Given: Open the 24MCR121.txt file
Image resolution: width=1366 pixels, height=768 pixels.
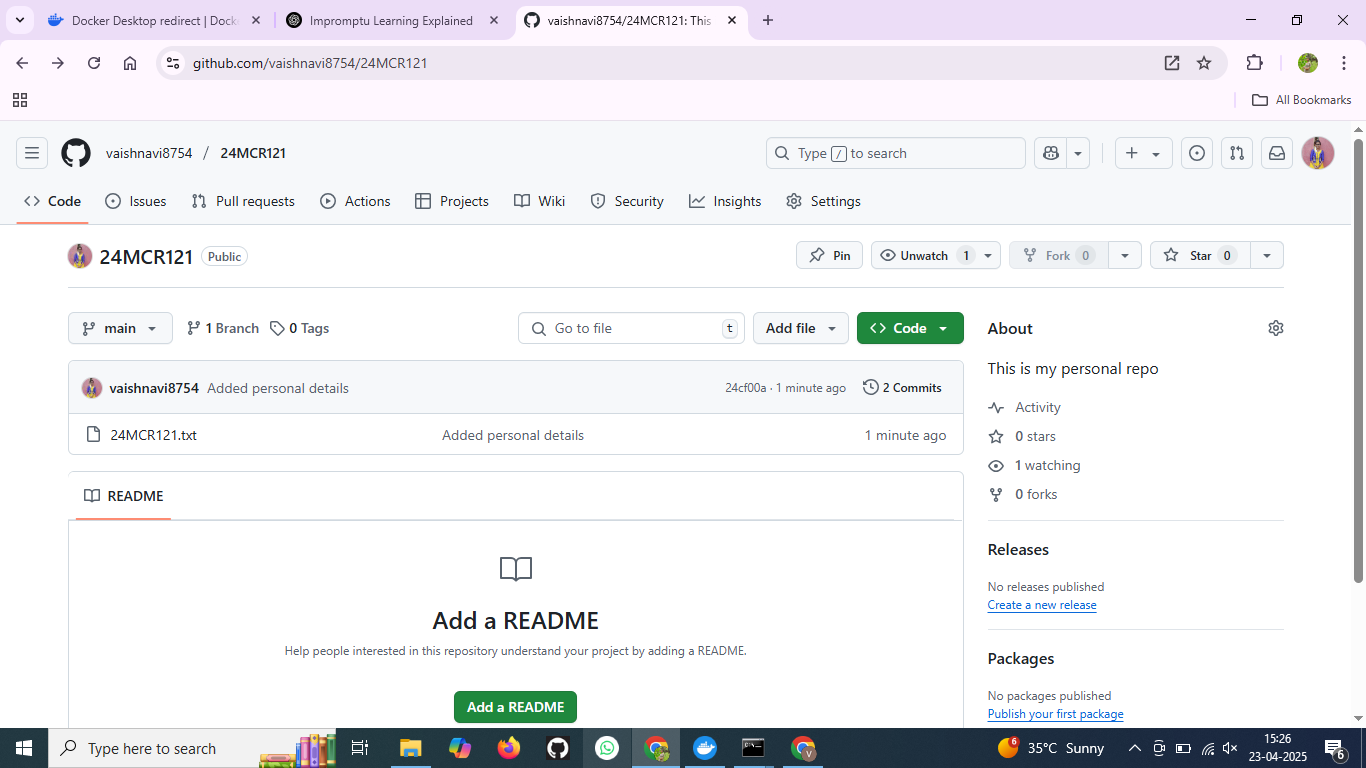Looking at the screenshot, I should pos(153,435).
